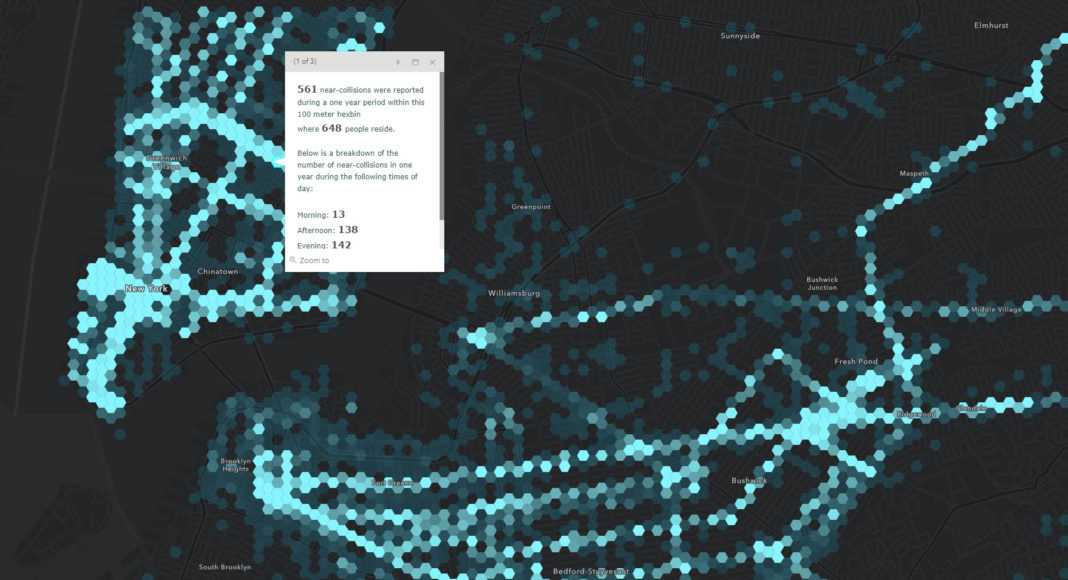Click the Zoom to link
This screenshot has height=580, width=1068.
pyautogui.click(x=314, y=261)
